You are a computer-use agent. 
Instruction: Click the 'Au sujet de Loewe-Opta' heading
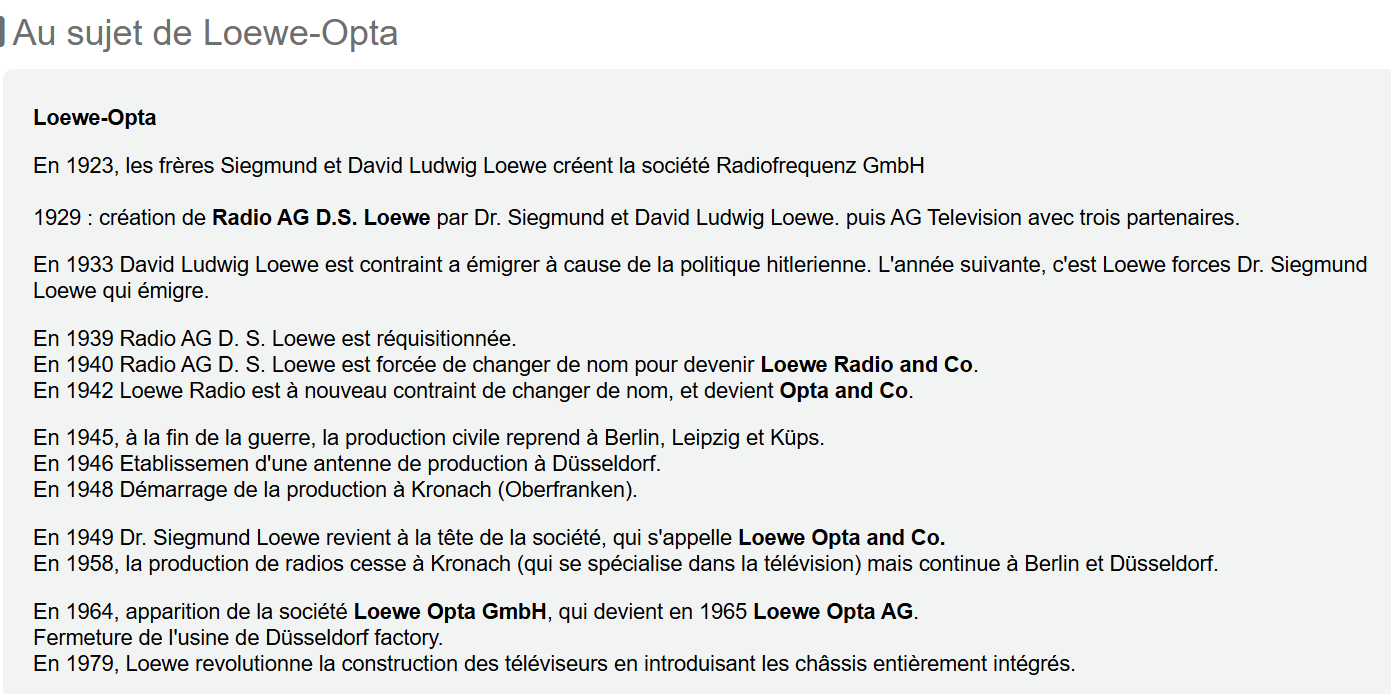tap(205, 33)
